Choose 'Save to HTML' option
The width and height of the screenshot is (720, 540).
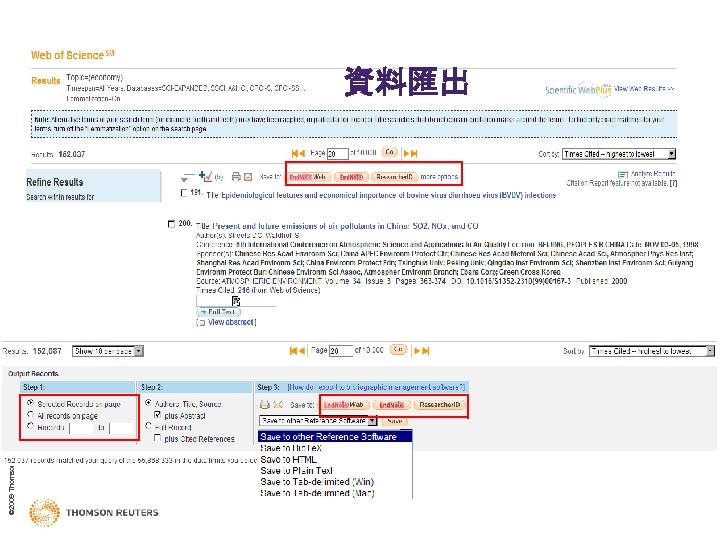pos(288,459)
